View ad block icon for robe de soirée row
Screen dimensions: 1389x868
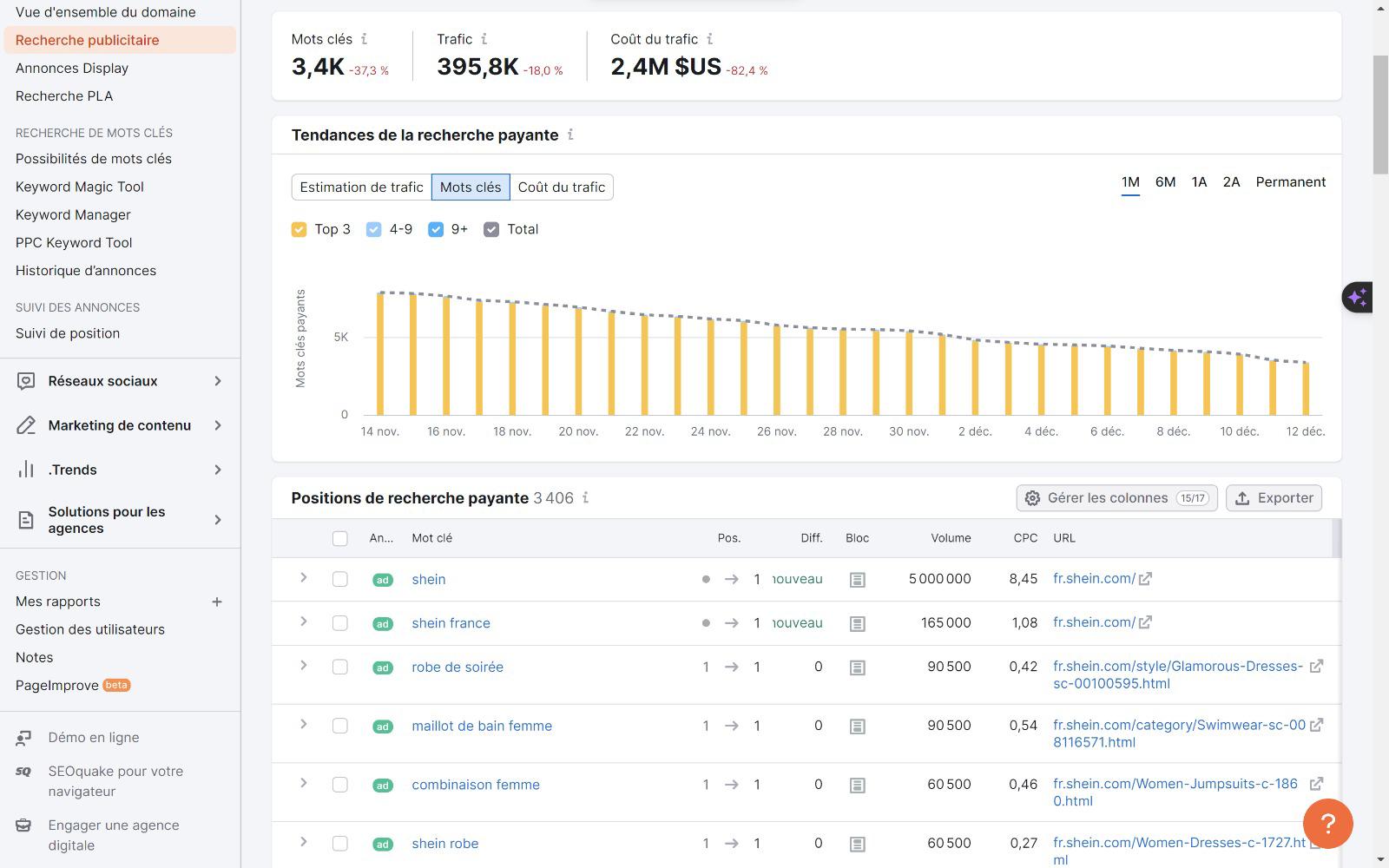coord(857,667)
